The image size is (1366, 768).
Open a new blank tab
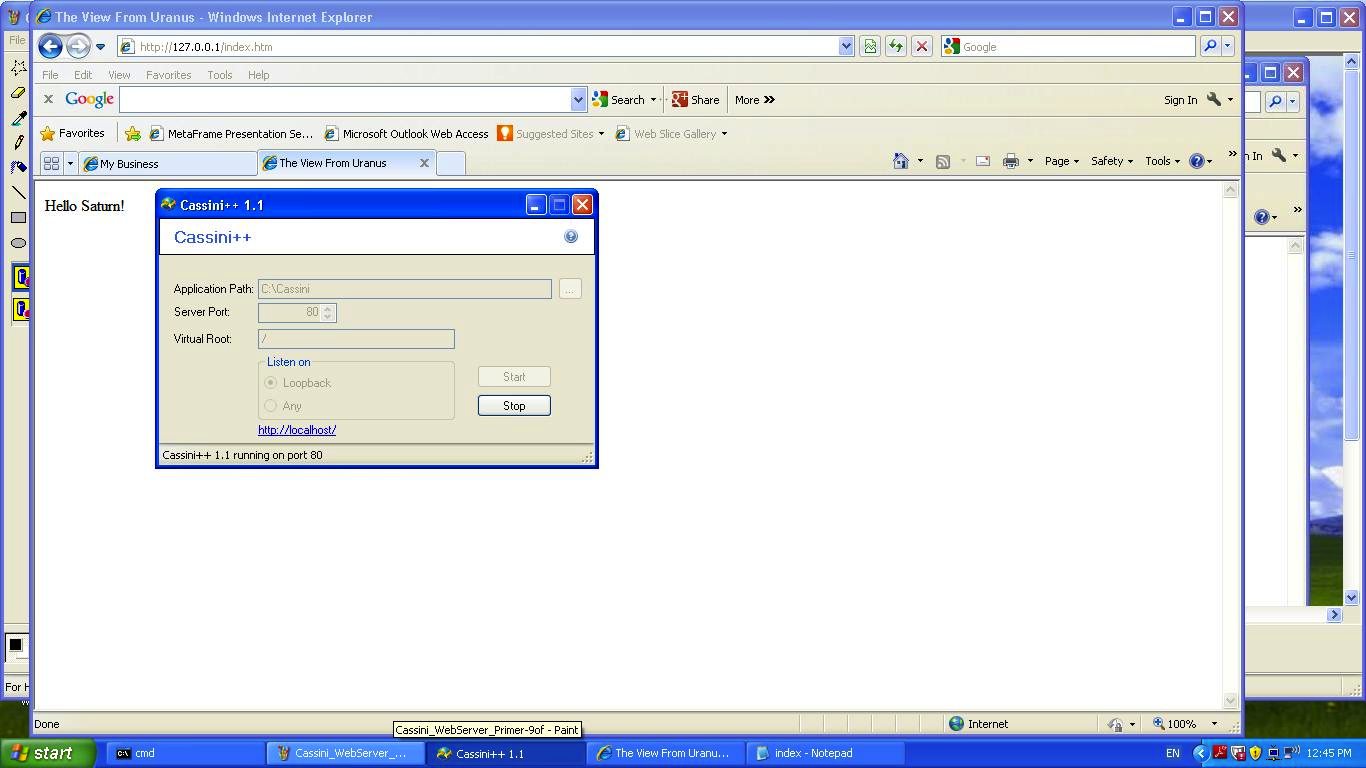[x=451, y=163]
